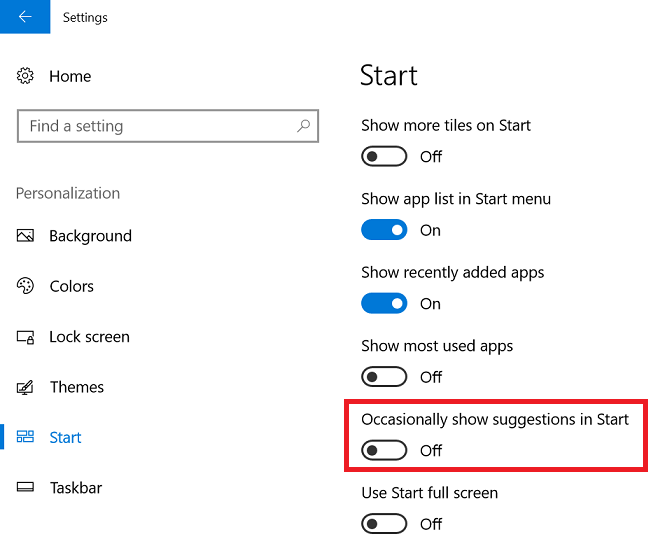
Task: Click the back arrow button
Action: (x=25, y=17)
